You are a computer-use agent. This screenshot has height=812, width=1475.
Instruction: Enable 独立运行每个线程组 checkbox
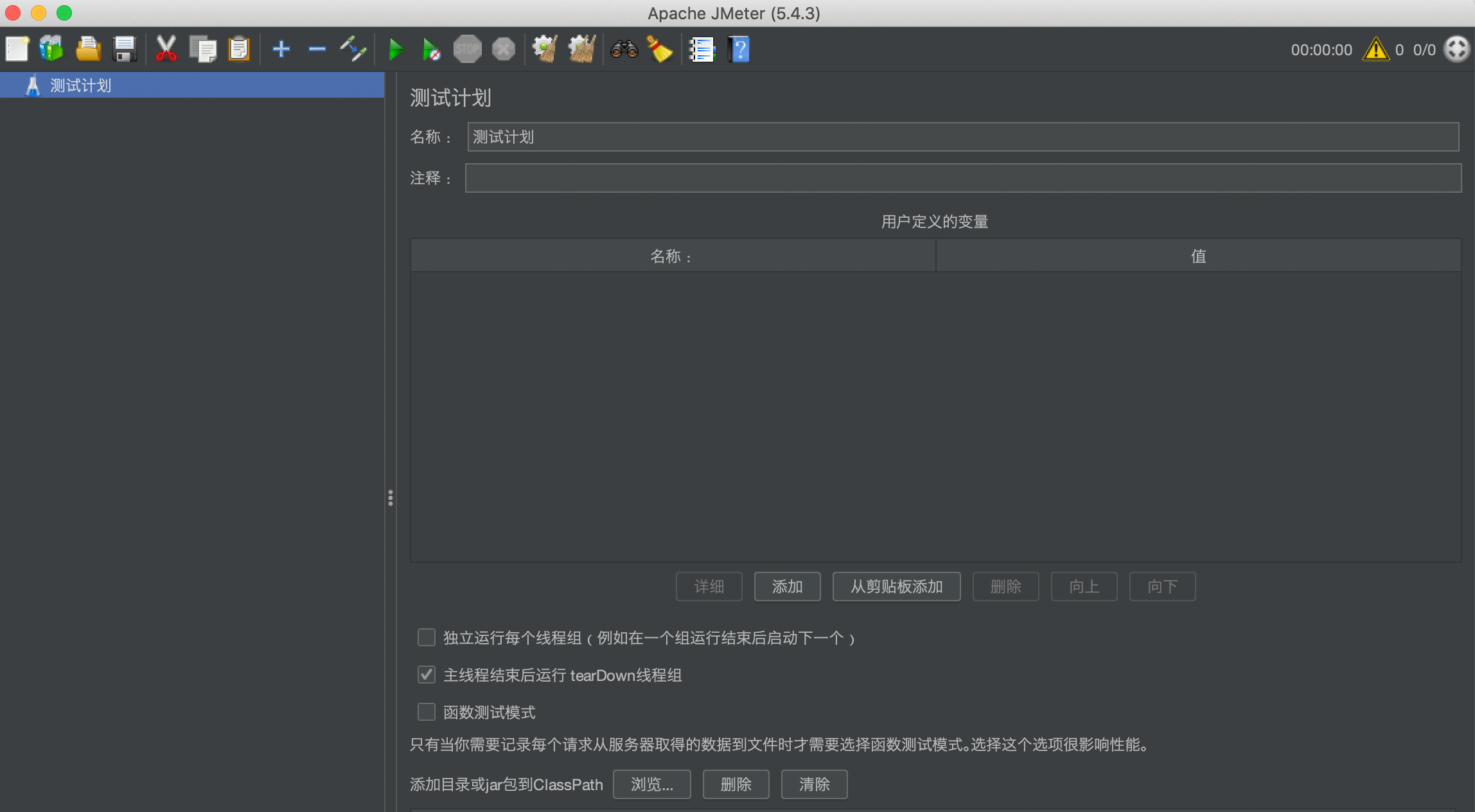coord(427,637)
